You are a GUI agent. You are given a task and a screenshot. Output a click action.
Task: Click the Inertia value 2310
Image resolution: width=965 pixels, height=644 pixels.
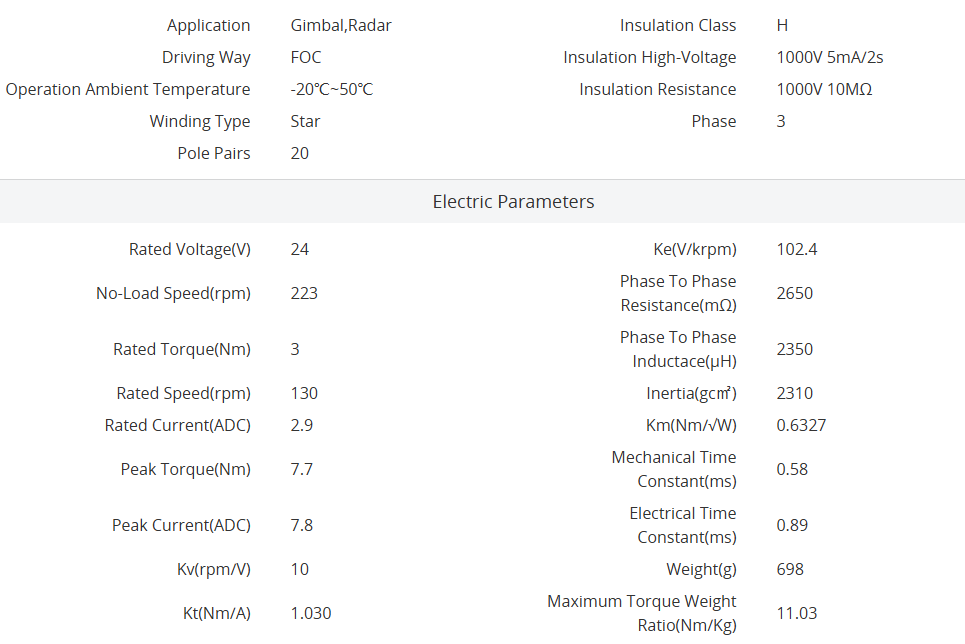[x=794, y=394]
